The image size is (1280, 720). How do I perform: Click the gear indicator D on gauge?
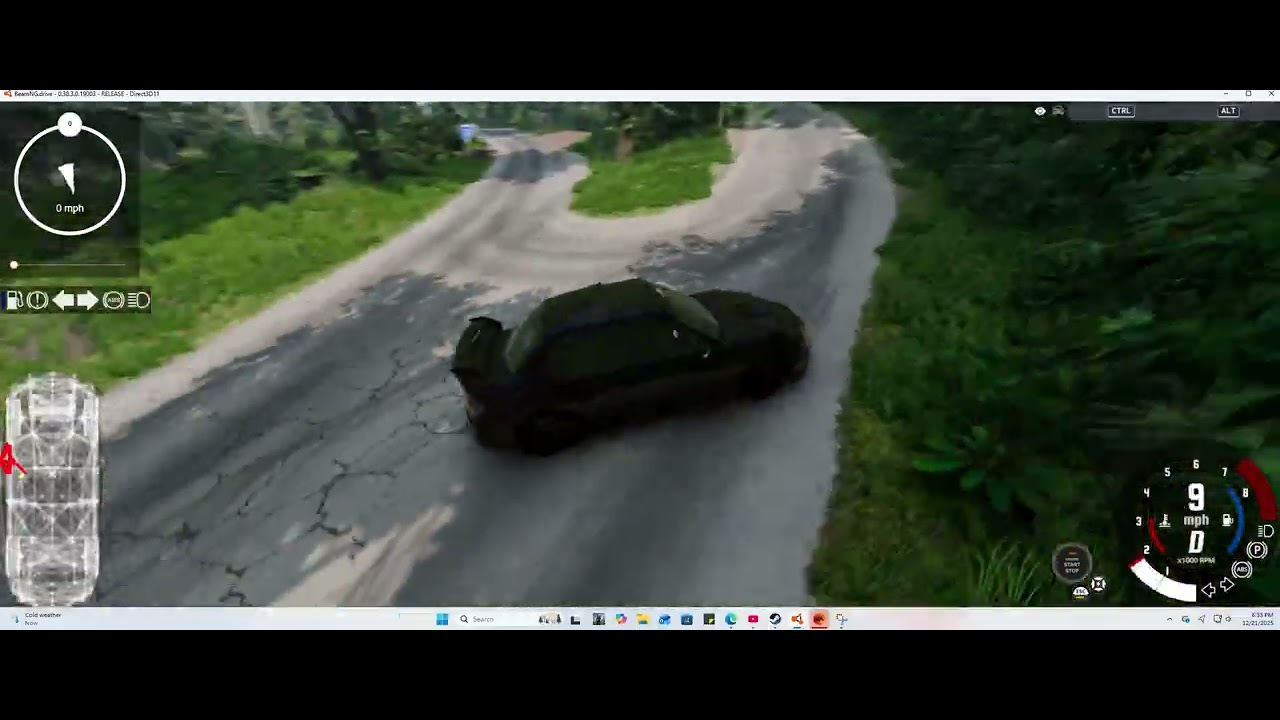point(1196,542)
